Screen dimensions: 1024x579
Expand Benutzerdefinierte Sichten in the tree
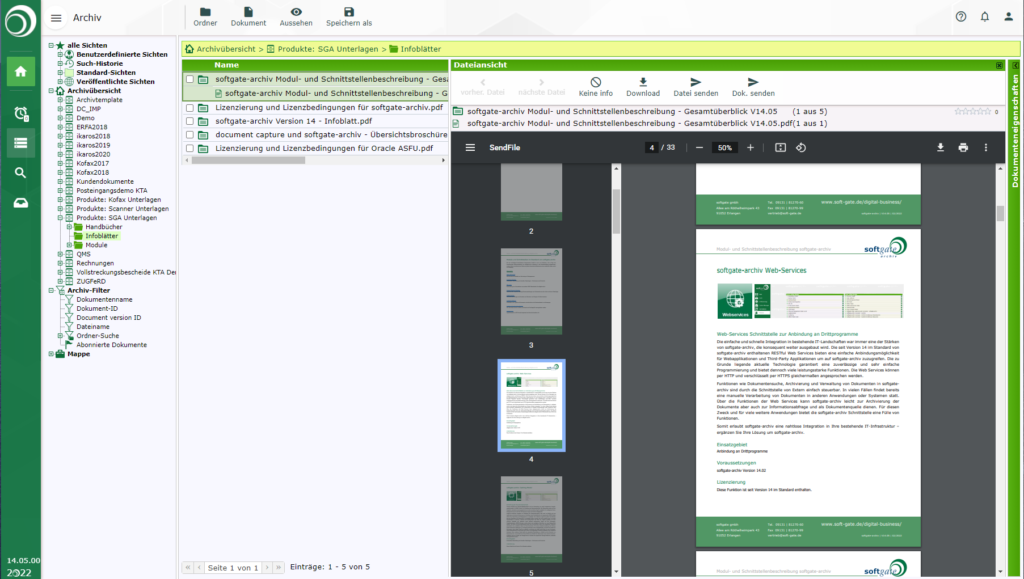[x=60, y=55]
